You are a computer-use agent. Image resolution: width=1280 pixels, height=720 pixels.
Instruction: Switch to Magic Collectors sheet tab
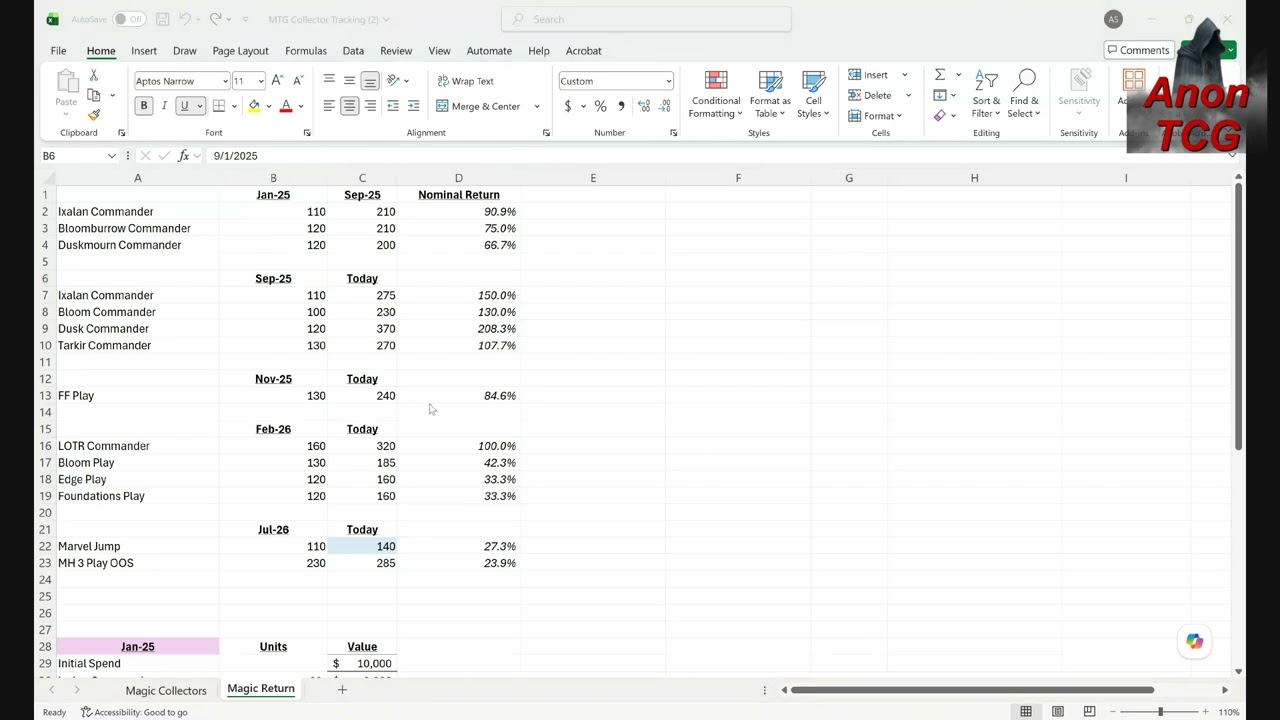coord(166,690)
